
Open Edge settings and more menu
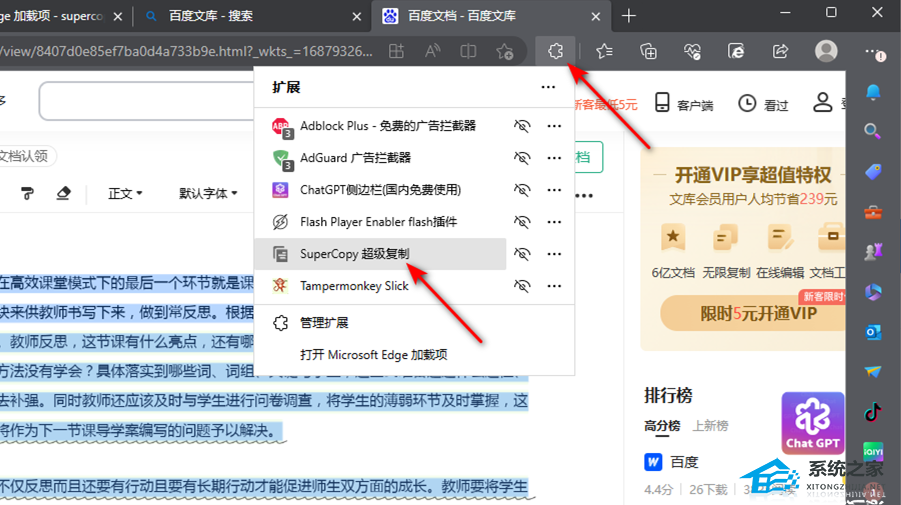(x=875, y=52)
